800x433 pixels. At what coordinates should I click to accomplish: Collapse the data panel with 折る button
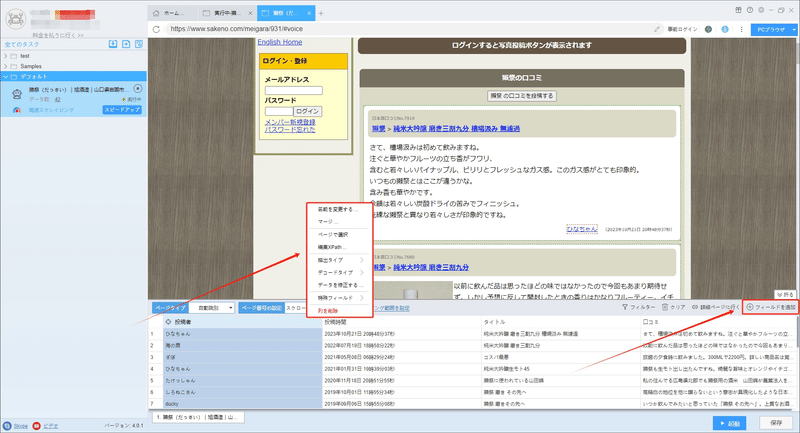785,295
